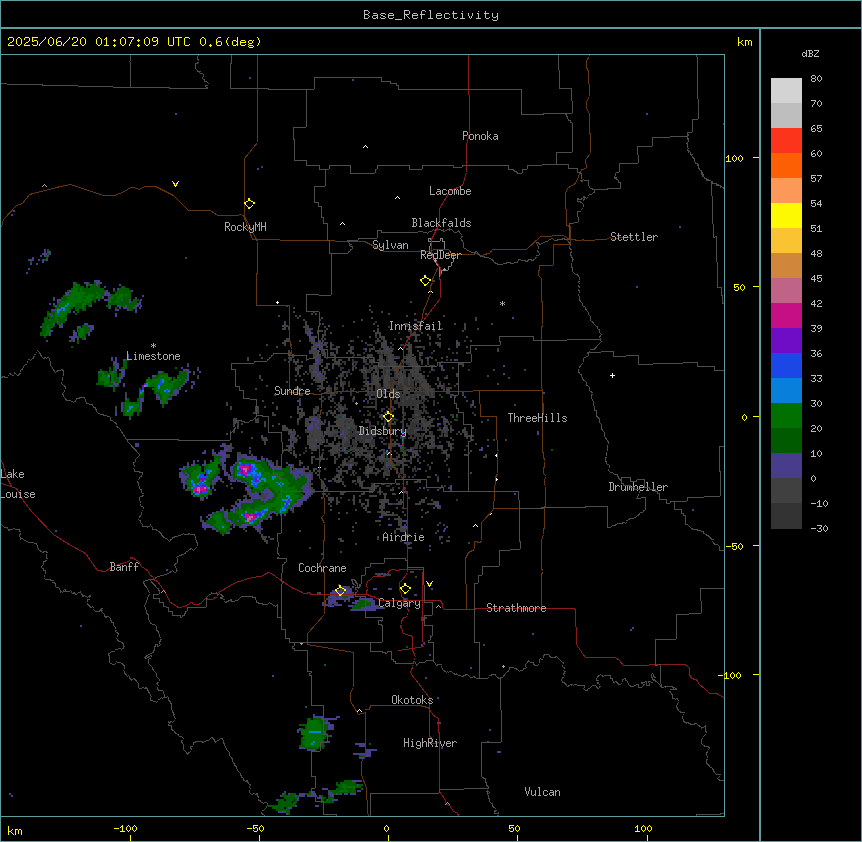The image size is (862, 842).
Task: Click the Airdrie city label
Action: (404, 537)
